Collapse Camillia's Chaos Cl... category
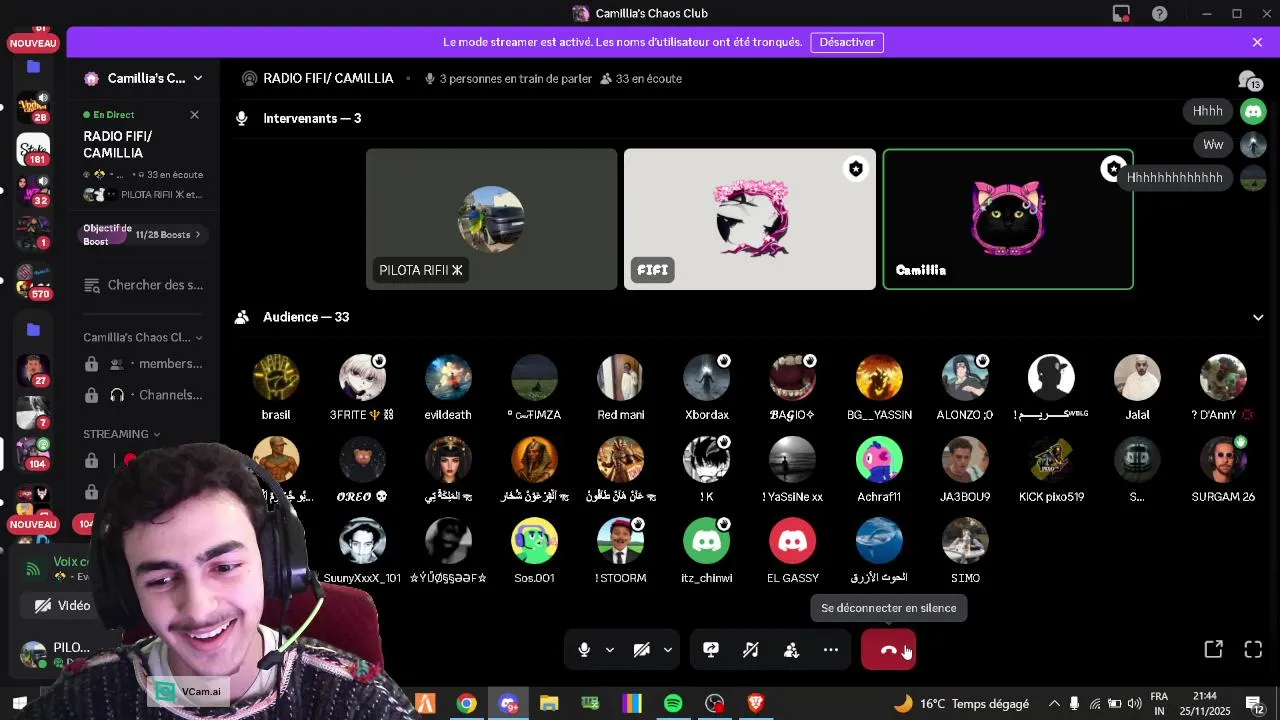1280x720 pixels. (143, 338)
